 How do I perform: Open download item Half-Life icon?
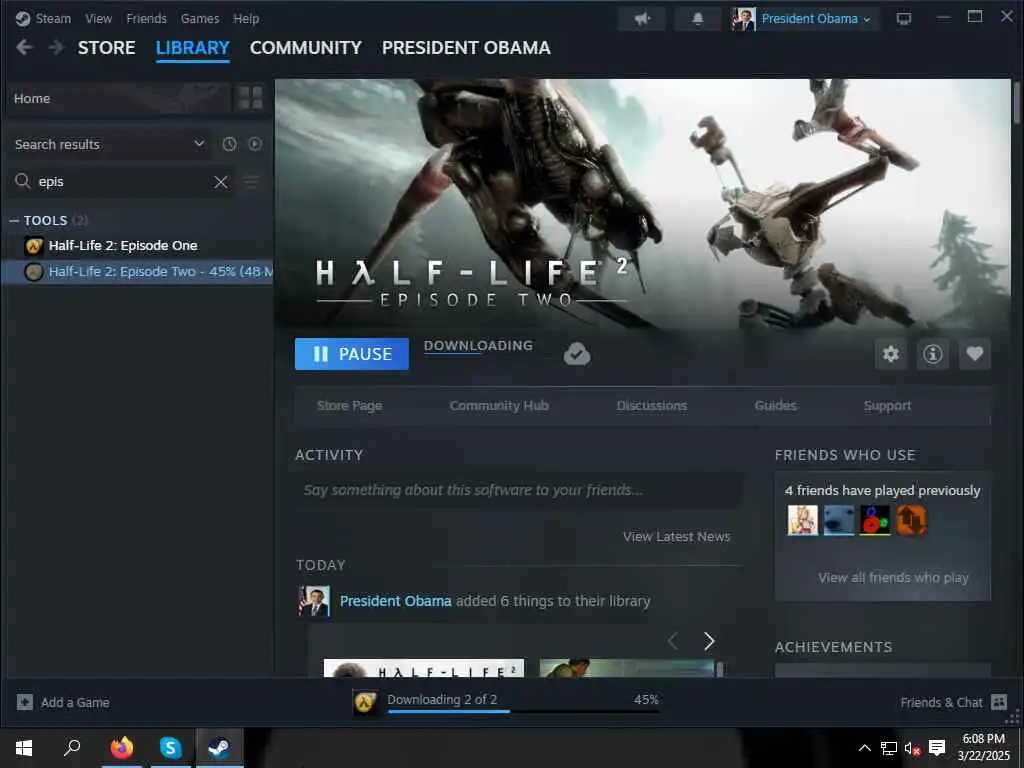[x=365, y=703]
